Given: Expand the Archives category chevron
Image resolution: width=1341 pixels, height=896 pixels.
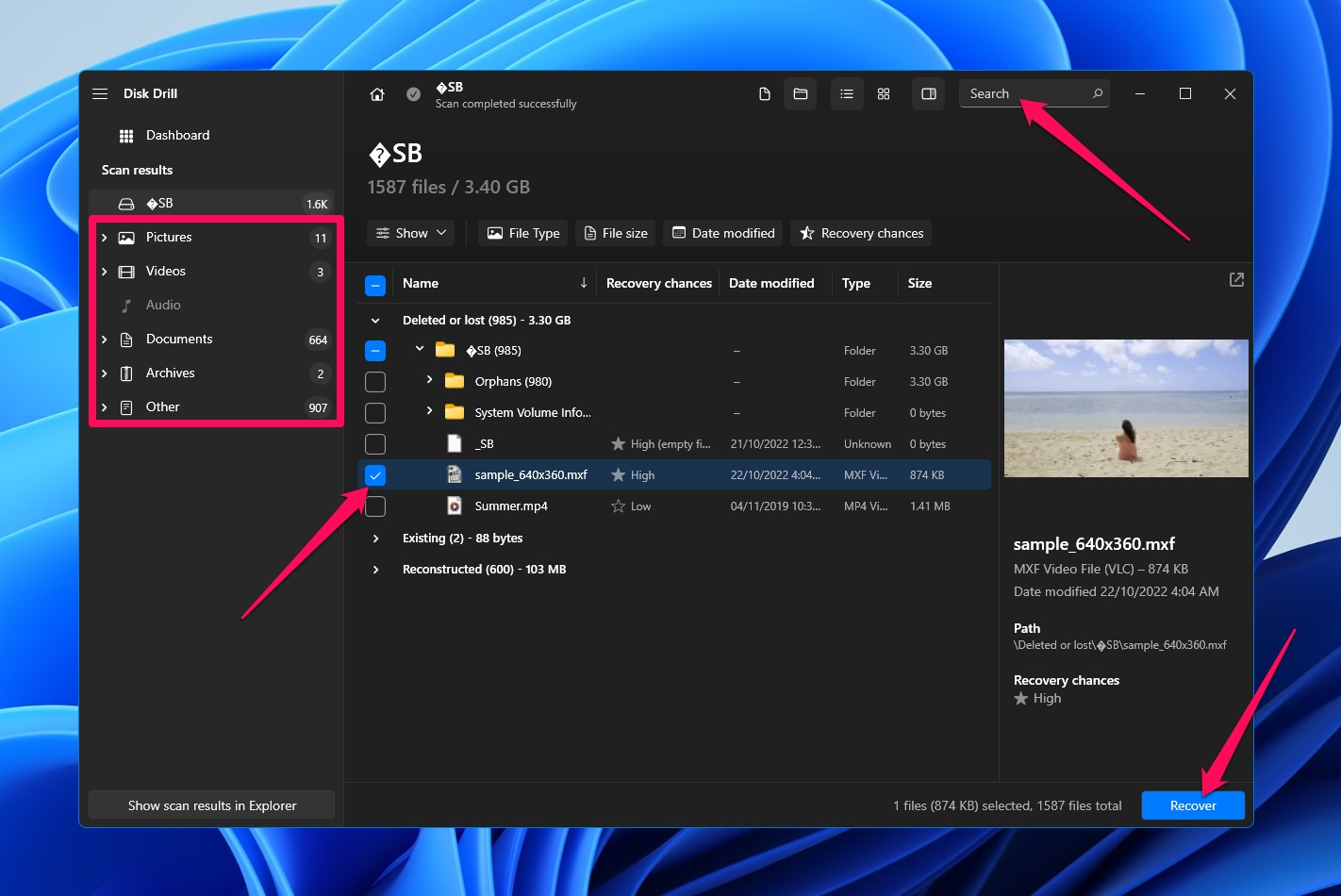Looking at the screenshot, I should coord(104,373).
